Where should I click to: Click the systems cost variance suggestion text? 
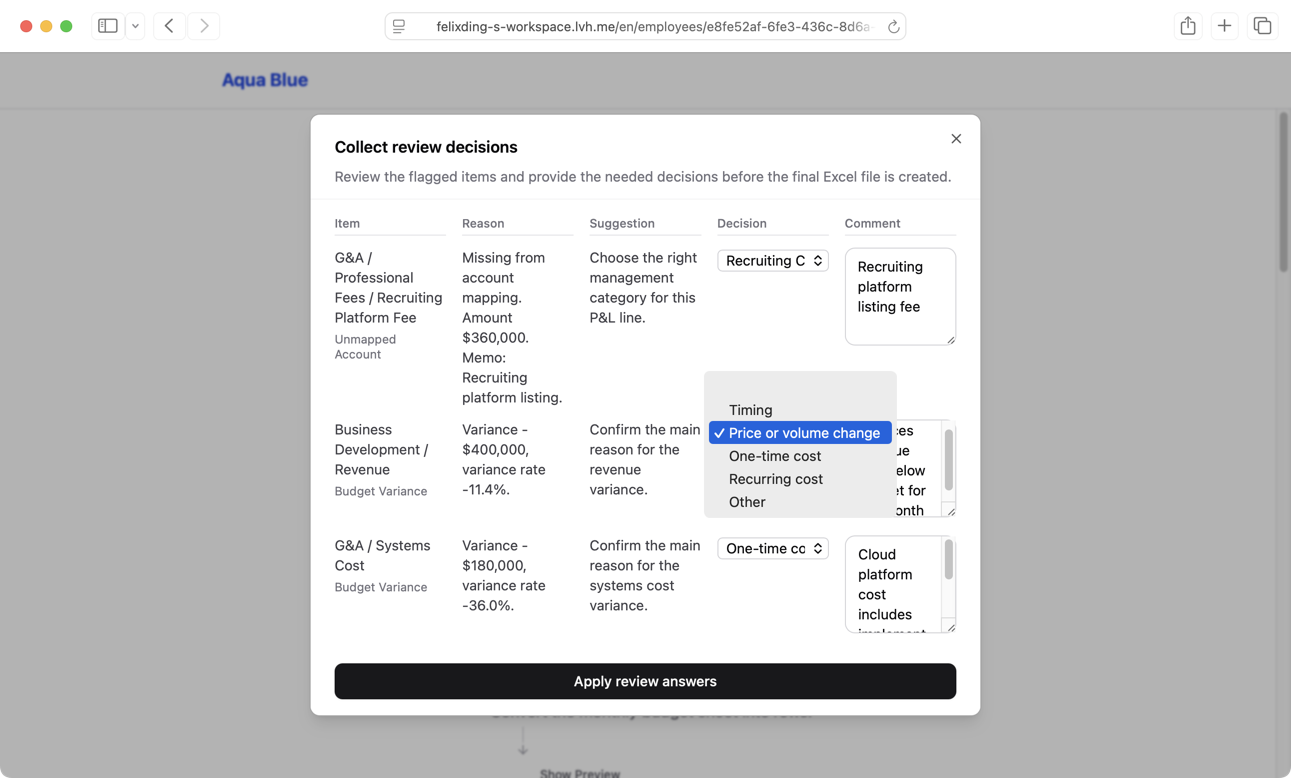click(645, 575)
